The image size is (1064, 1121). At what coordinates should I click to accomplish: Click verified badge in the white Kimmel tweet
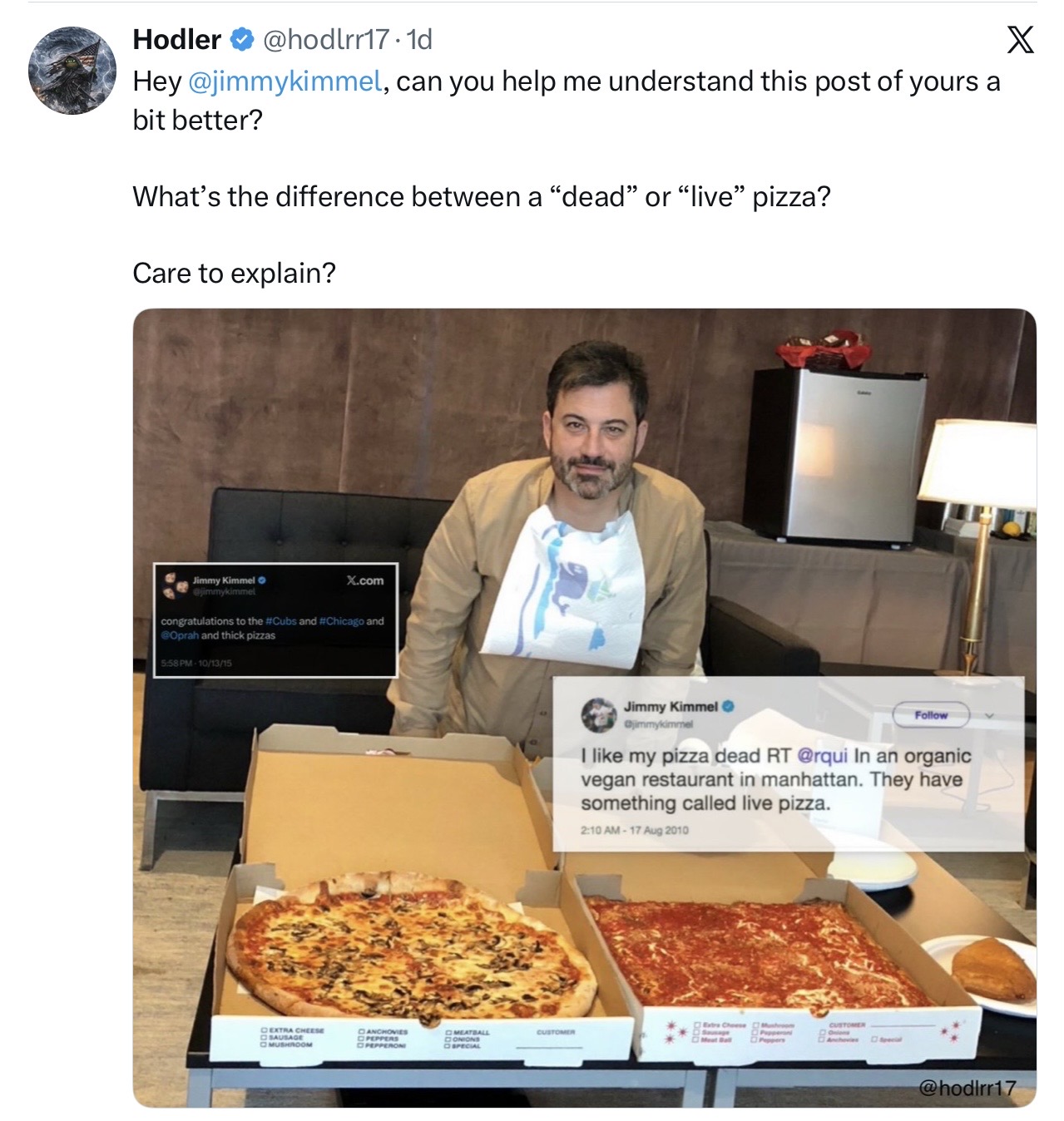(x=728, y=707)
